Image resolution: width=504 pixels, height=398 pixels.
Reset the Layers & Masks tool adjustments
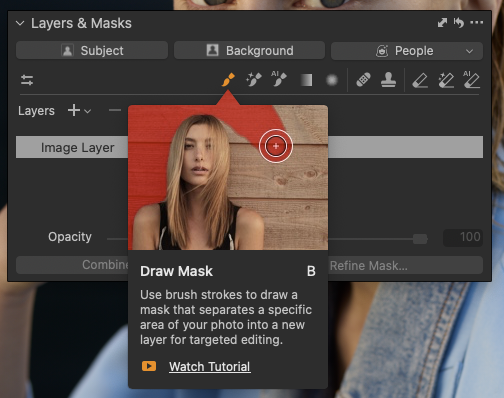point(459,23)
